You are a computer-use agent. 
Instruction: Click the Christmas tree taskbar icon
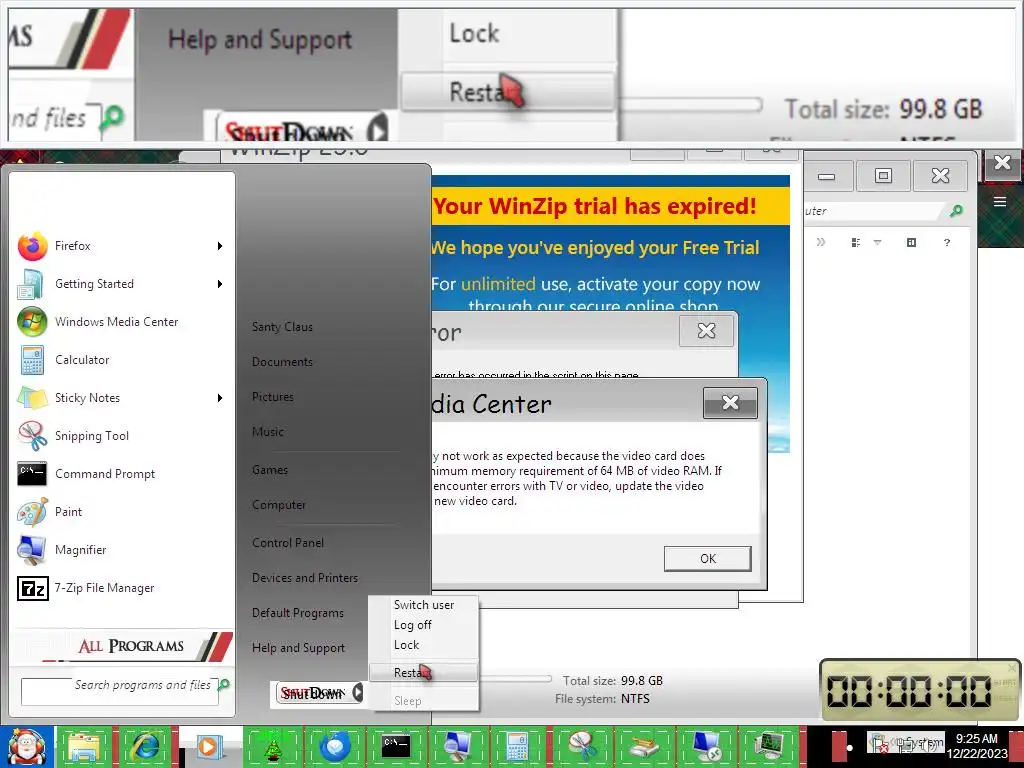click(272, 746)
